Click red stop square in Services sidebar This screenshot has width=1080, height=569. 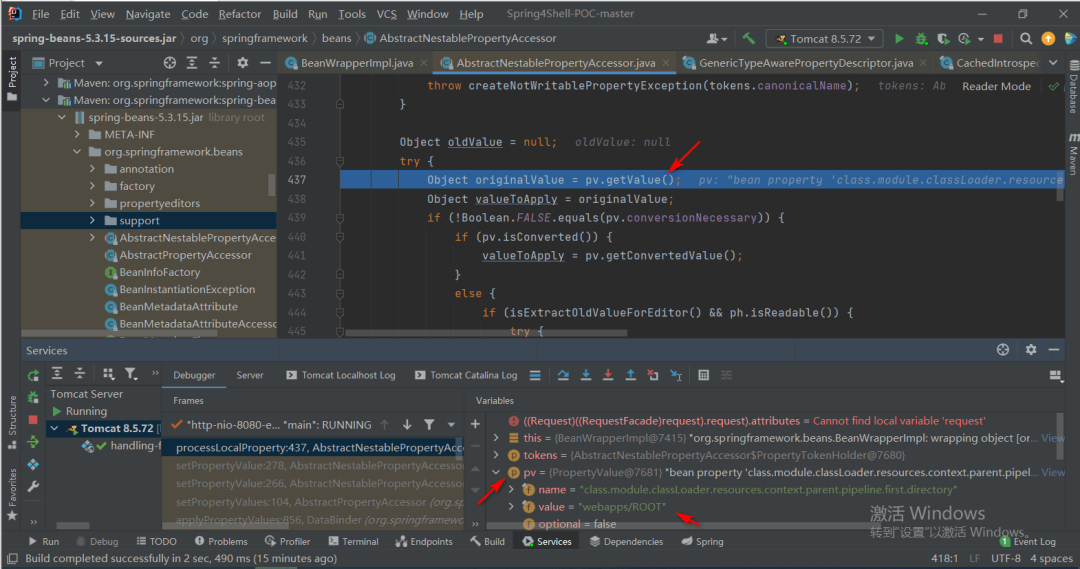[x=33, y=420]
